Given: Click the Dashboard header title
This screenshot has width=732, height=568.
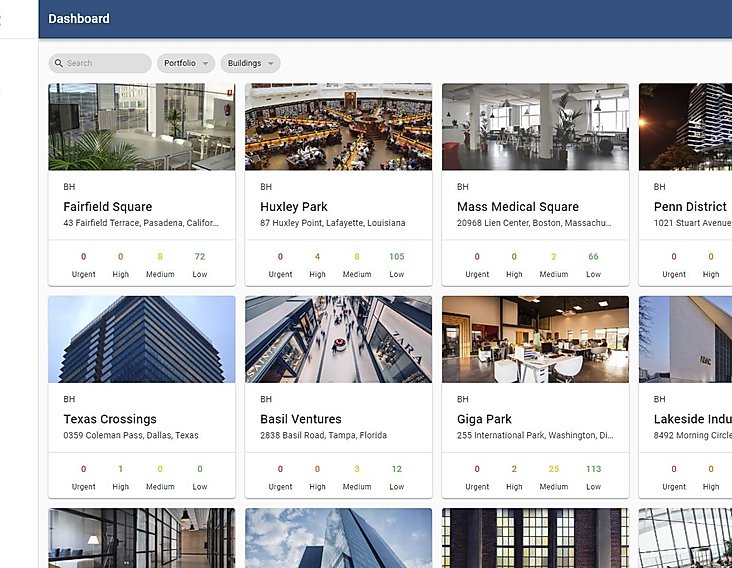Looking at the screenshot, I should (x=79, y=19).
